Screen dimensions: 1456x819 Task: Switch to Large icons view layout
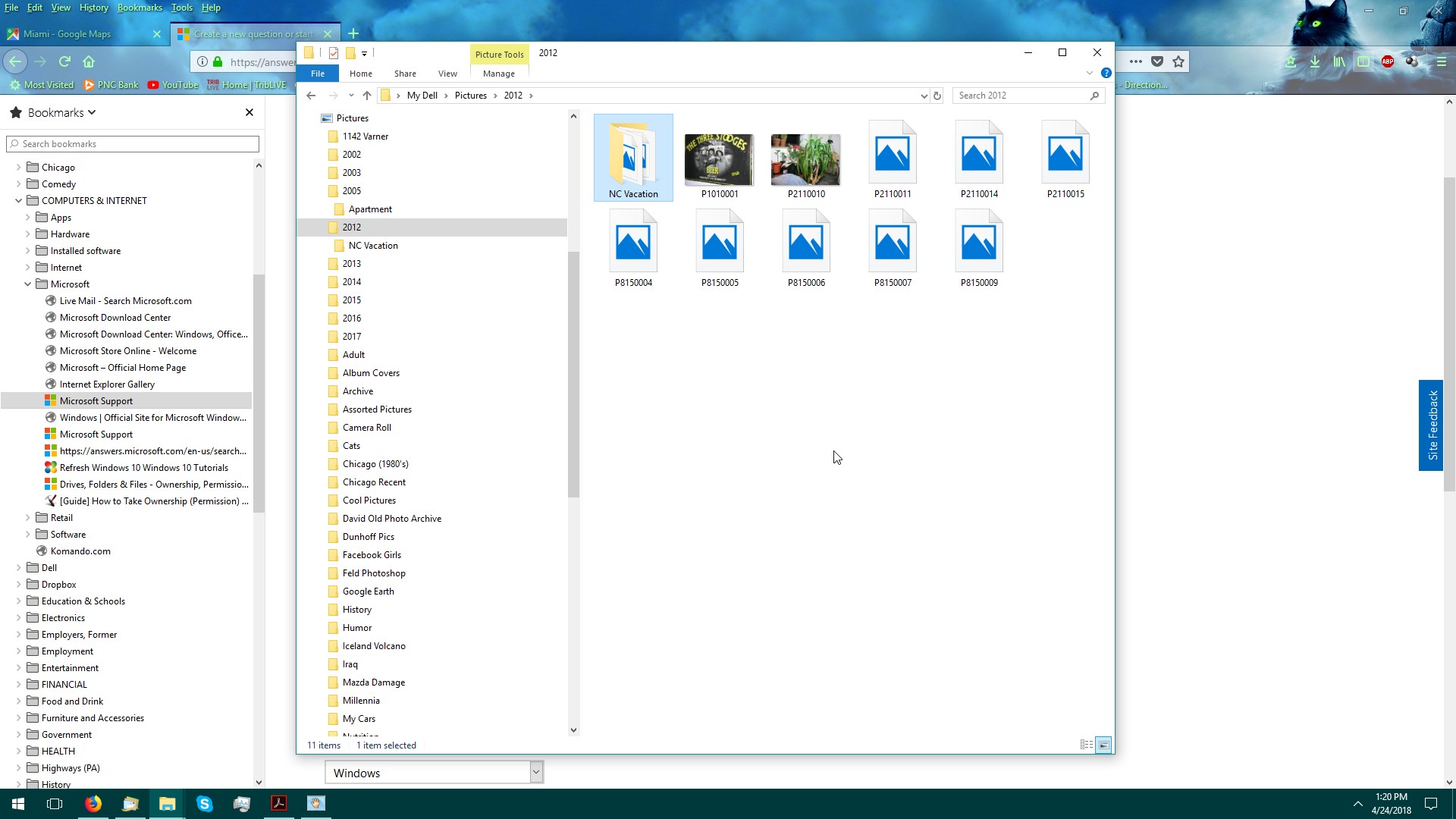1104,745
